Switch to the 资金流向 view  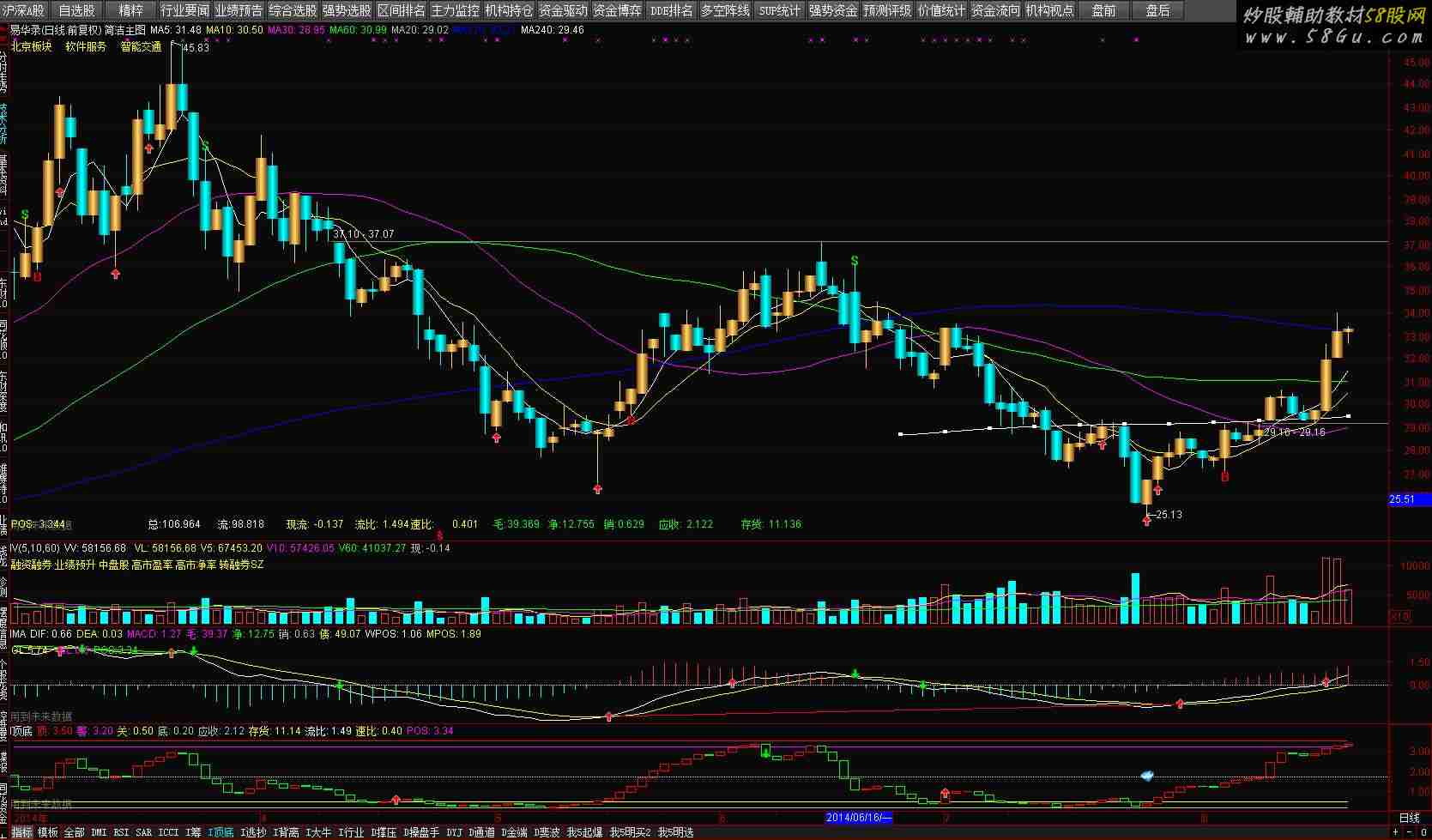pyautogui.click(x=995, y=10)
